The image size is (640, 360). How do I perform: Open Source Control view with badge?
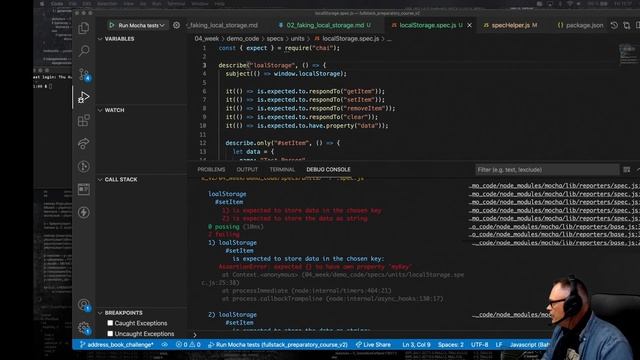coord(84,74)
